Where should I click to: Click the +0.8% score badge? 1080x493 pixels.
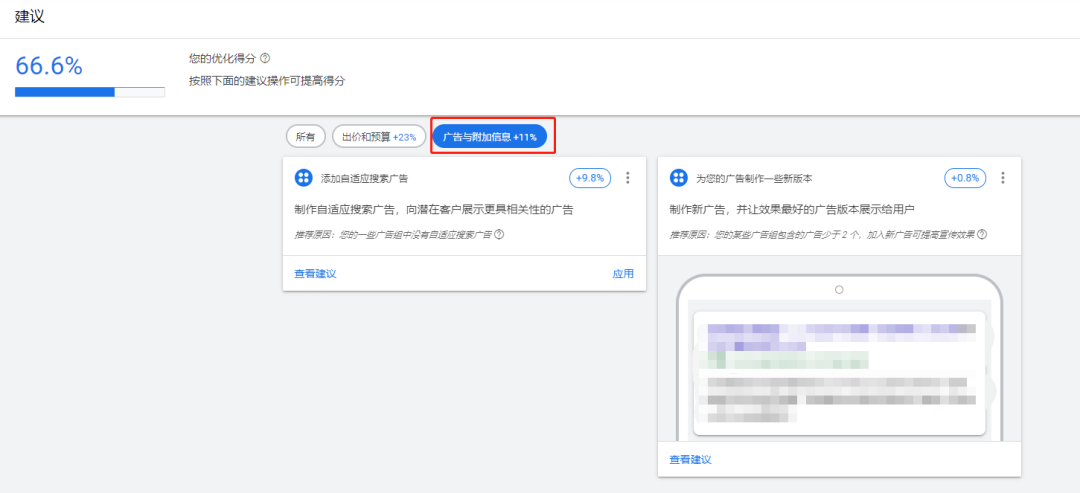click(x=965, y=178)
